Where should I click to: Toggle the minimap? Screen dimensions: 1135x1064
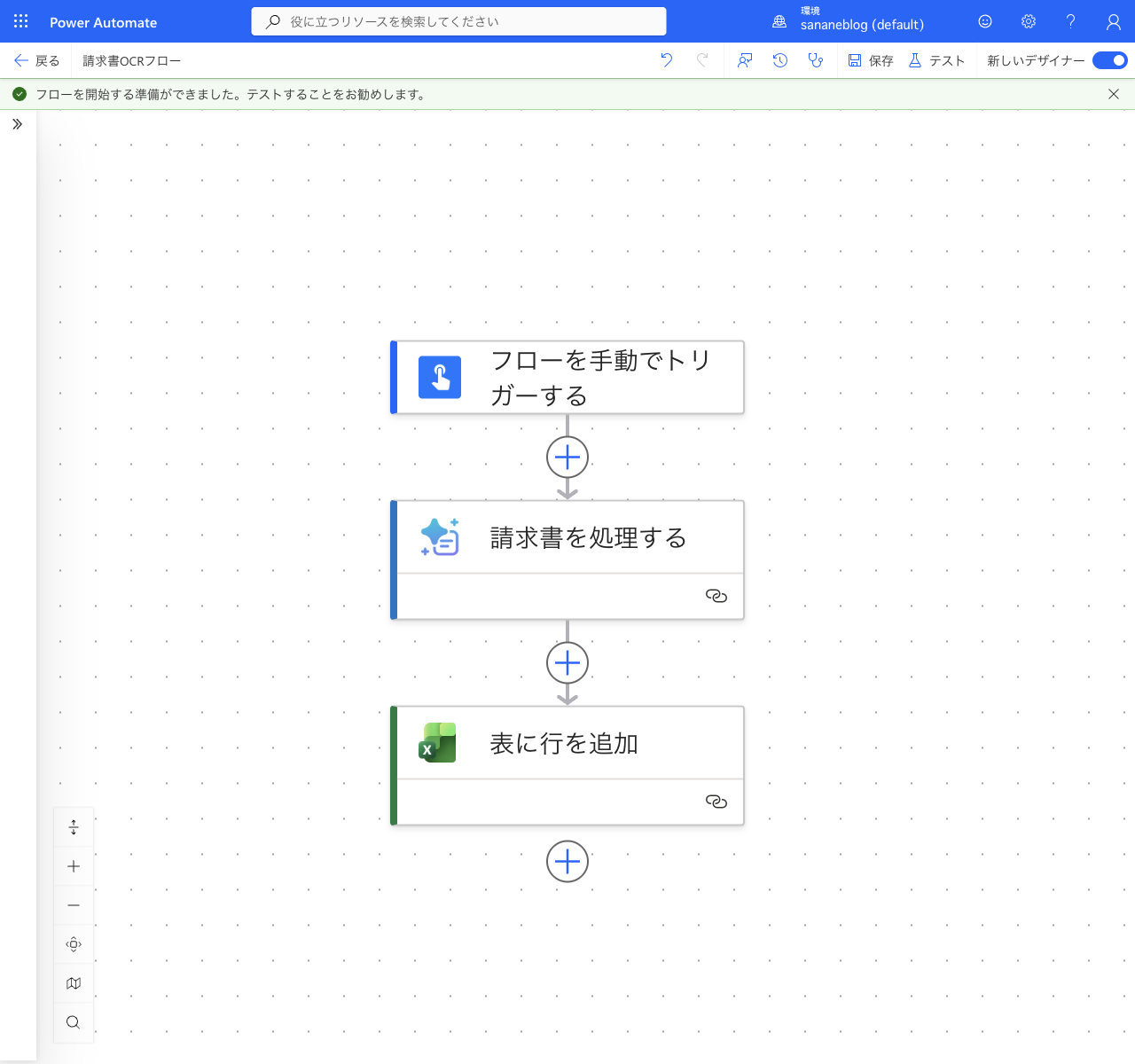[x=74, y=983]
